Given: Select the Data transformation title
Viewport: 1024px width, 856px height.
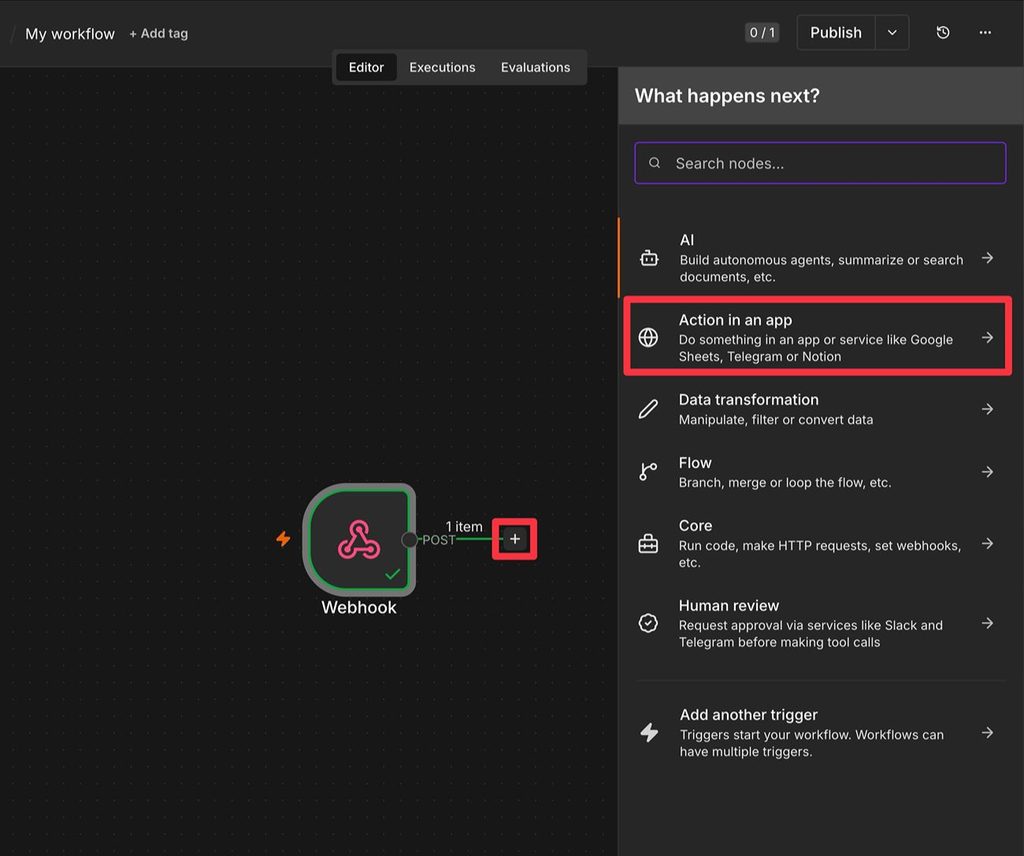Looking at the screenshot, I should coord(748,400).
